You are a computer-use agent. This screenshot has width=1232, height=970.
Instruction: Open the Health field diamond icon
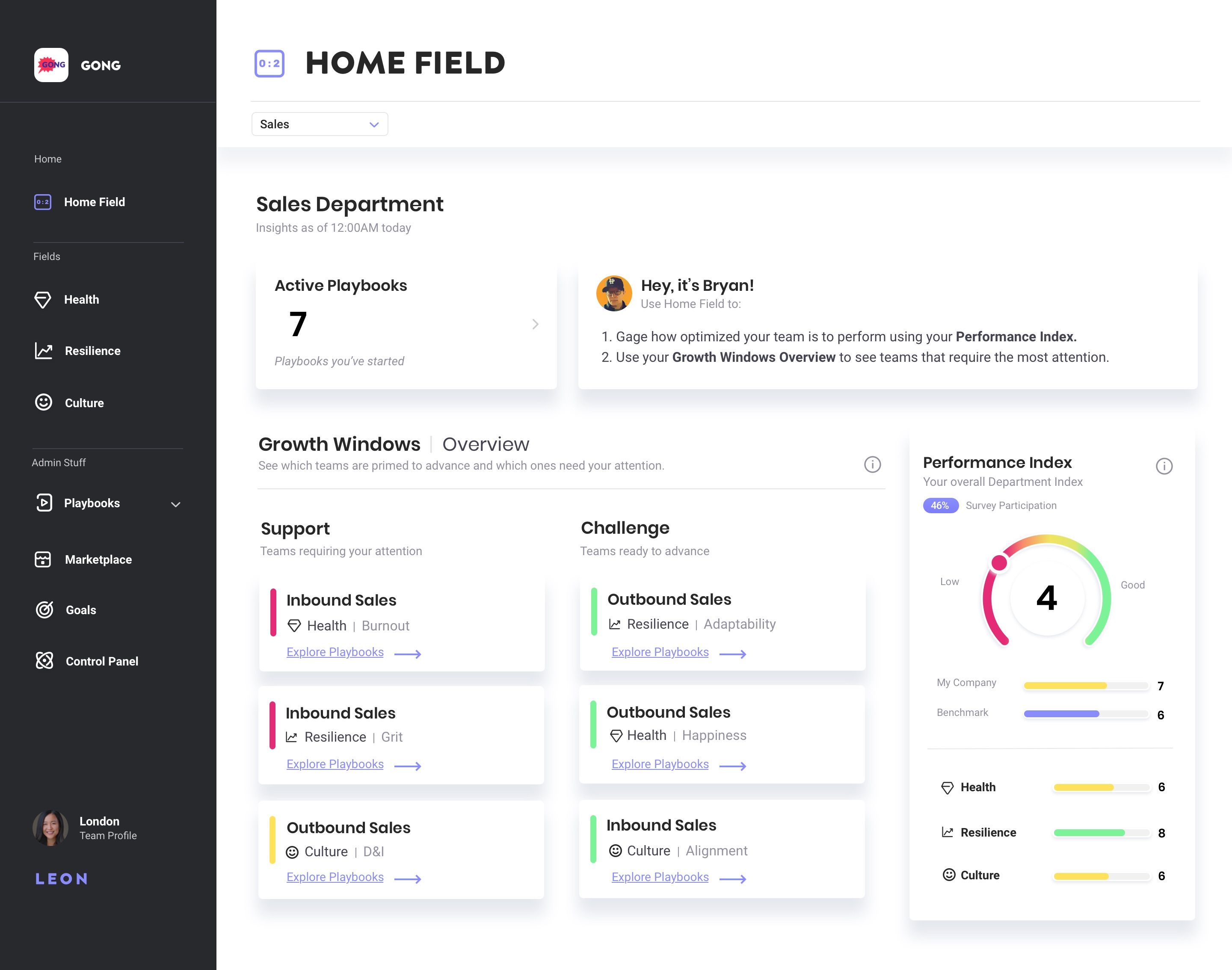click(43, 299)
